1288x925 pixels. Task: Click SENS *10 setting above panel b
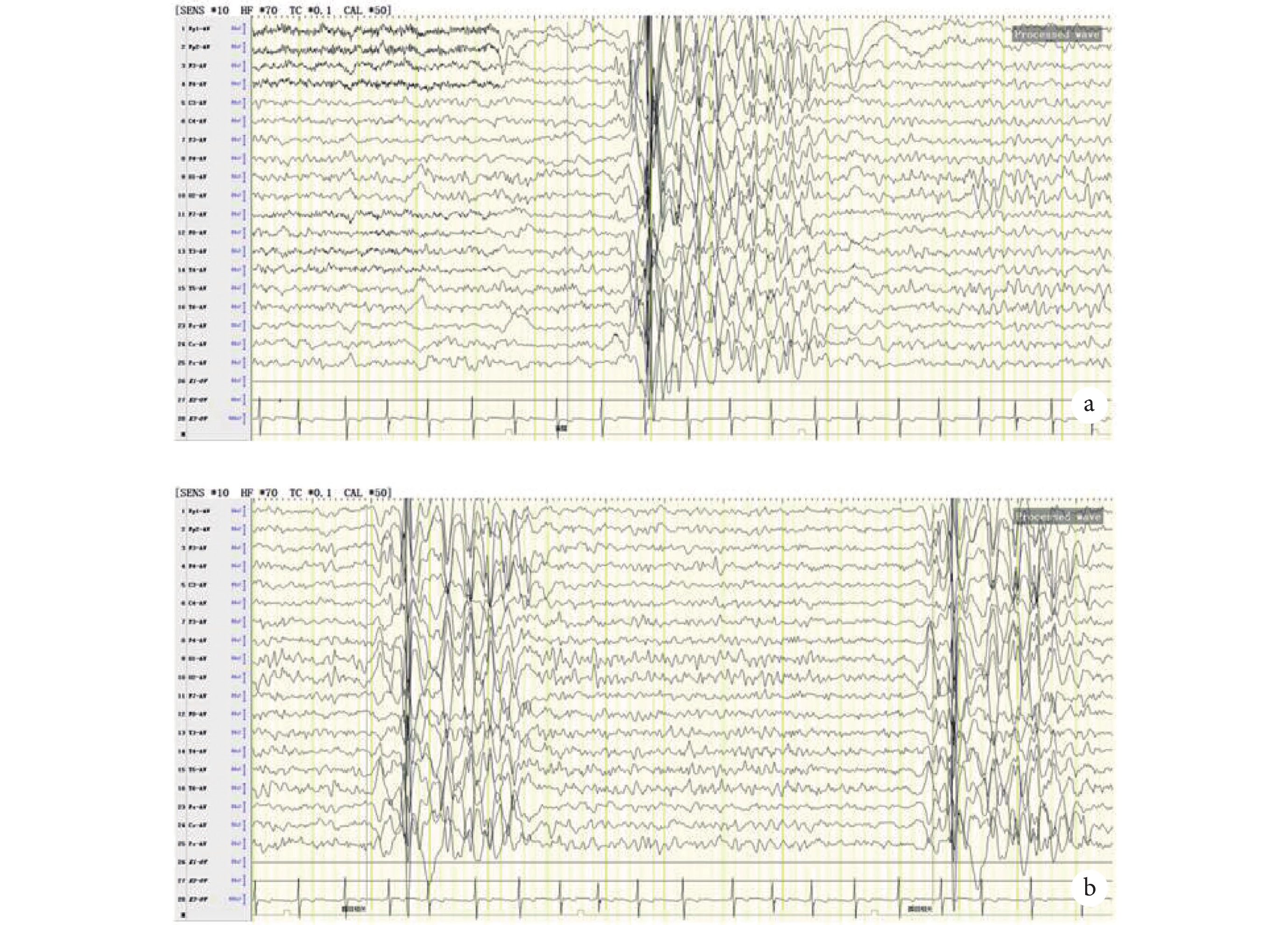pyautogui.click(x=204, y=492)
